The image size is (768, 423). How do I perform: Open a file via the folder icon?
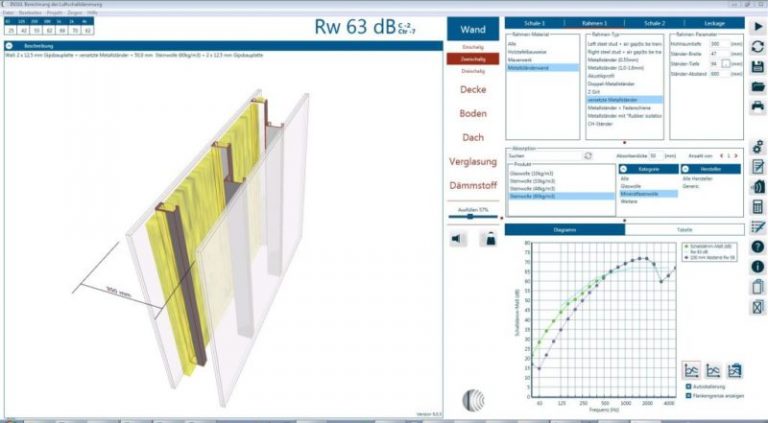tap(757, 86)
